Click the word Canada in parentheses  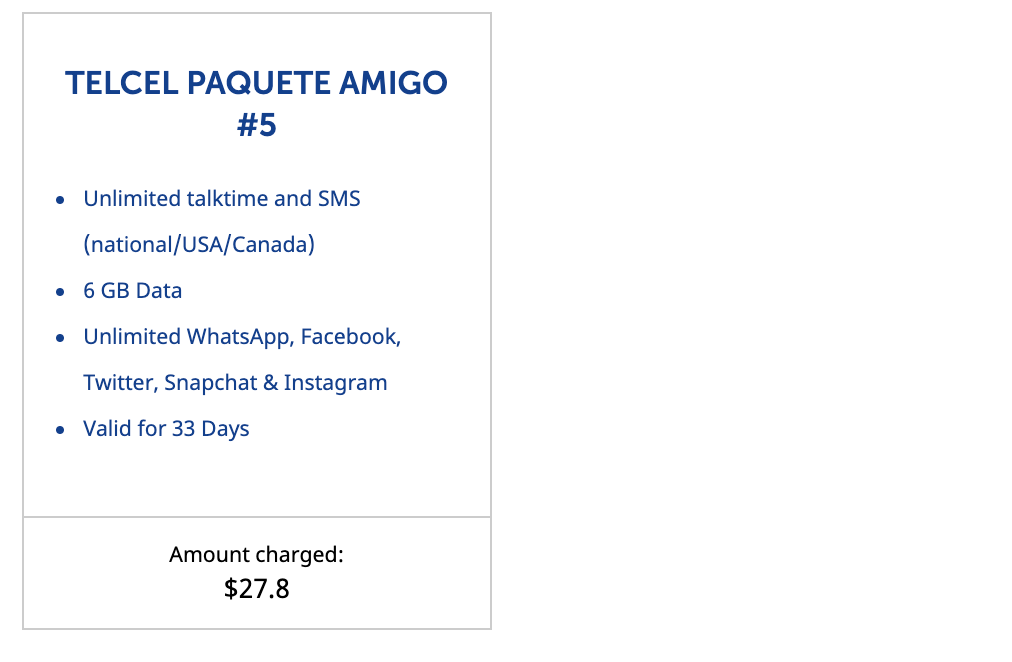coord(270,245)
